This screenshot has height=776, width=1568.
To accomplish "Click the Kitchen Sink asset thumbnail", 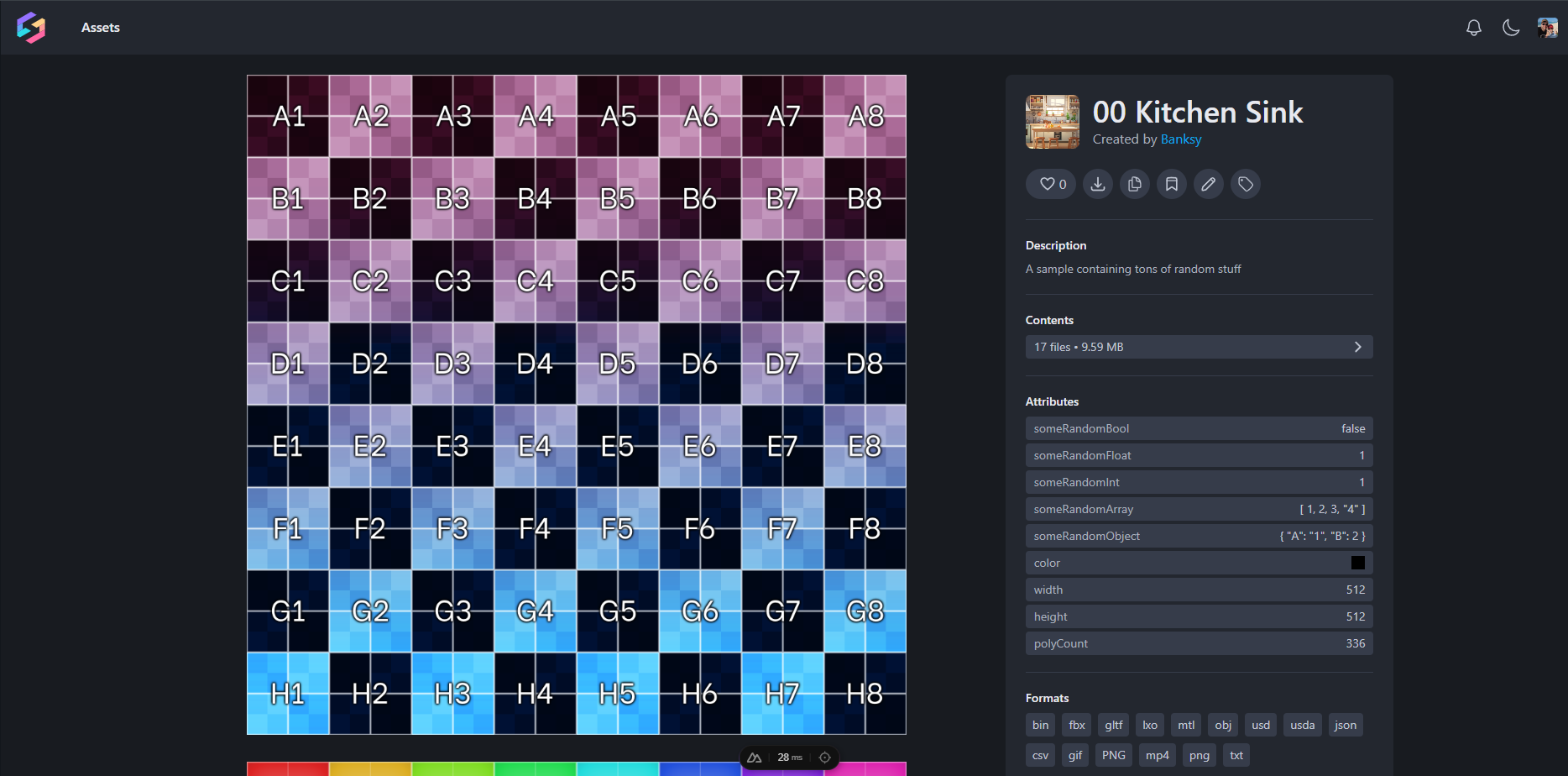I will coord(1053,122).
